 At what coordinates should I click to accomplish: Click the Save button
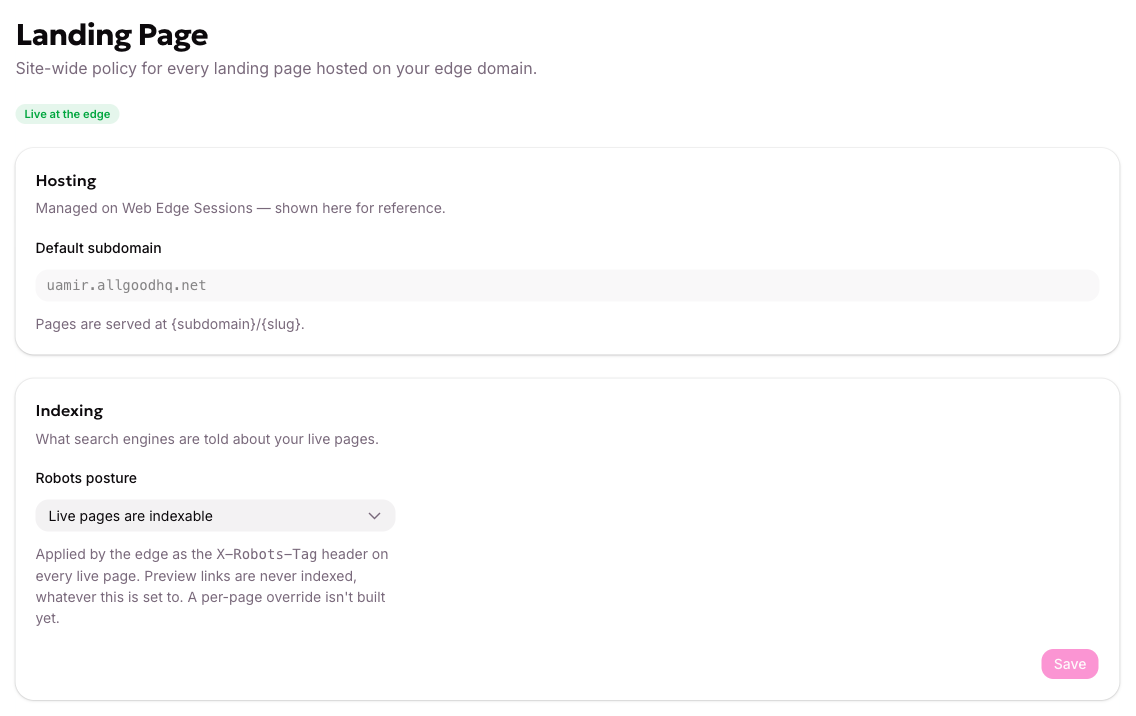1069,664
